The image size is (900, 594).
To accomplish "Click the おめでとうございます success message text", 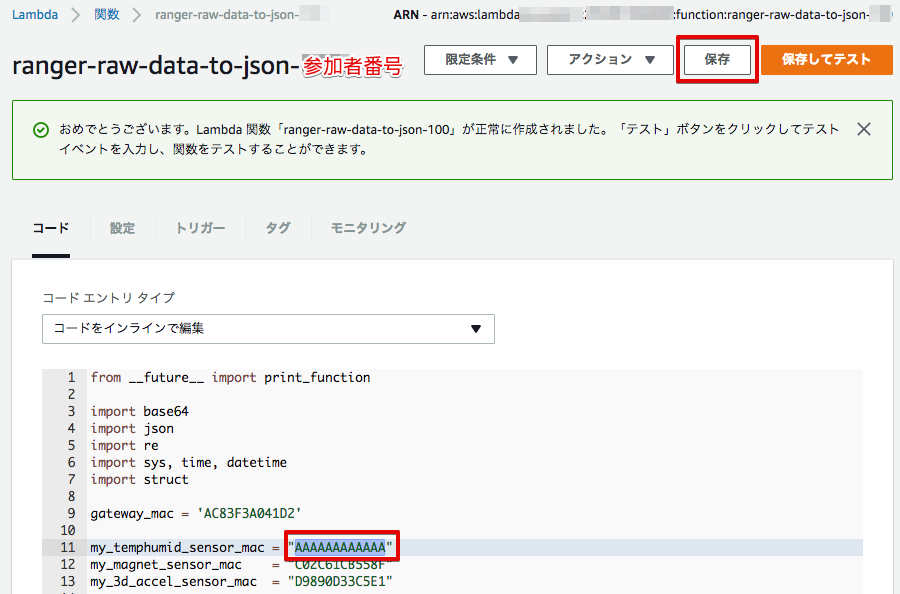I will 449,139.
